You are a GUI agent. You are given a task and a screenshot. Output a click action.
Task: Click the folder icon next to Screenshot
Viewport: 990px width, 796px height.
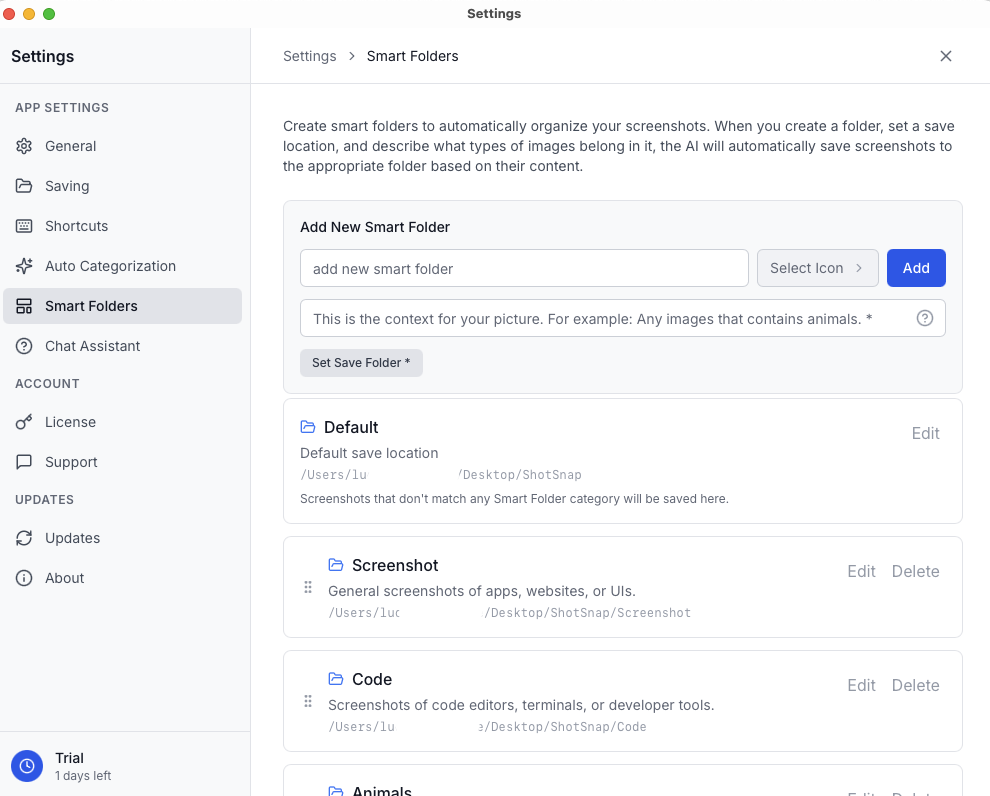tap(335, 565)
